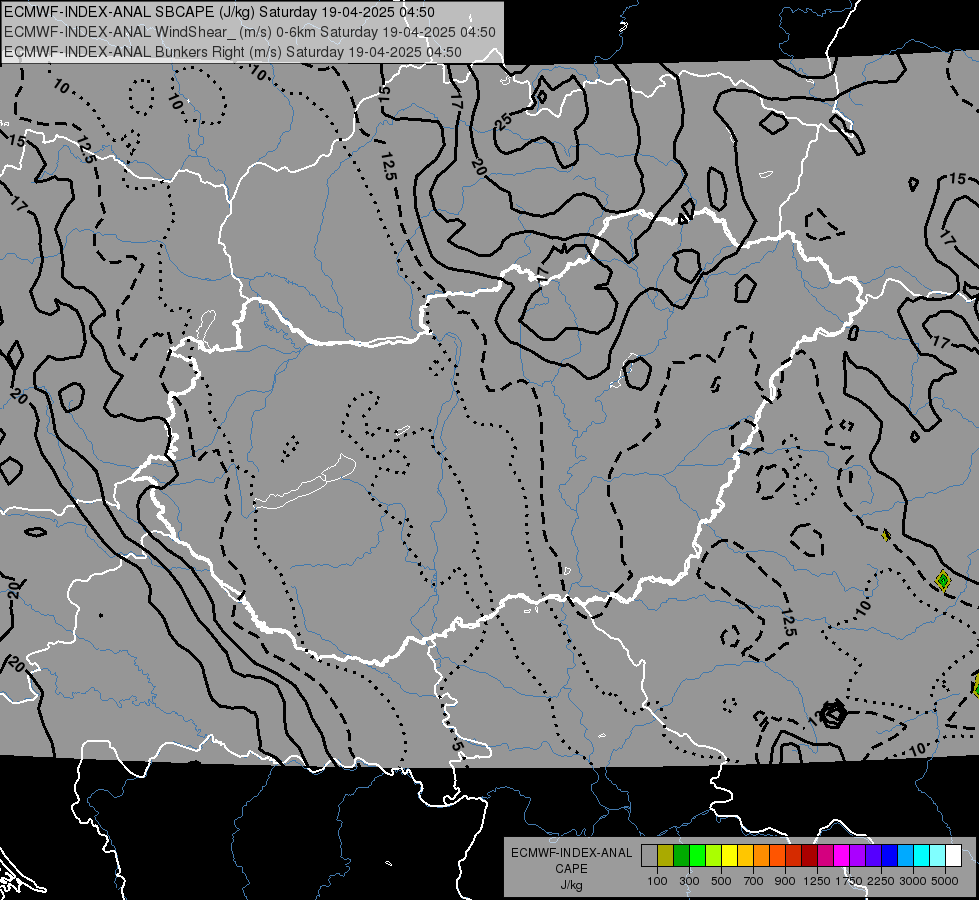Choose the amber legend swatch
The image size is (979, 900).
(745, 856)
